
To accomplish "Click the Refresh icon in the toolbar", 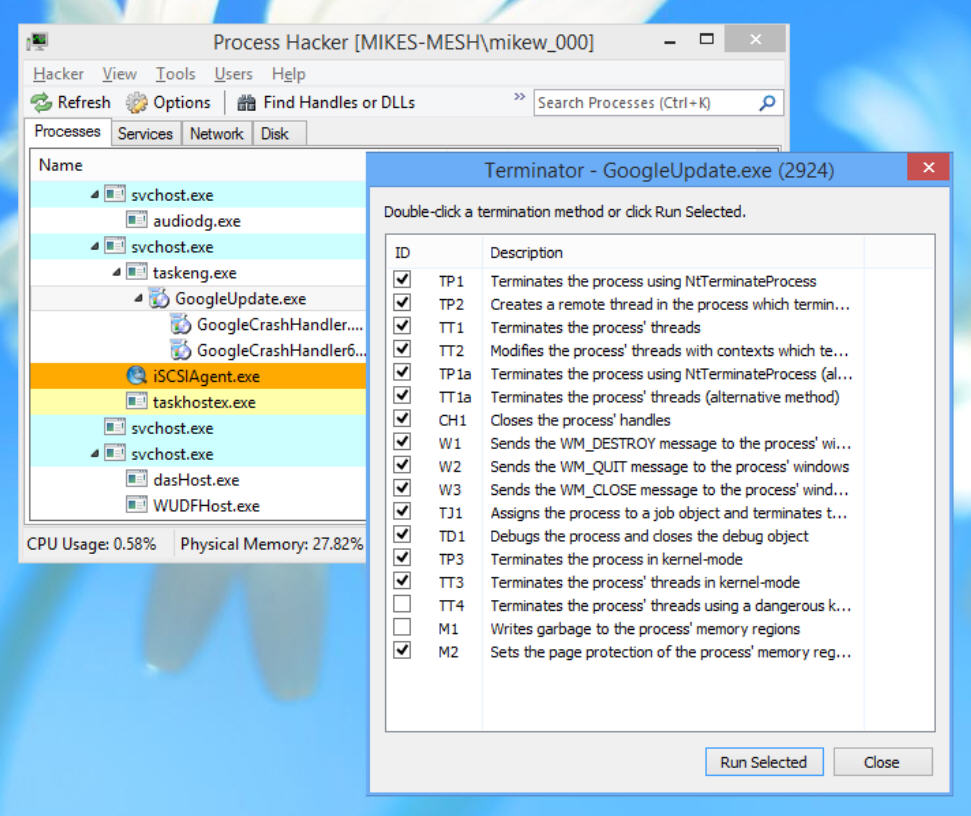I will point(40,102).
